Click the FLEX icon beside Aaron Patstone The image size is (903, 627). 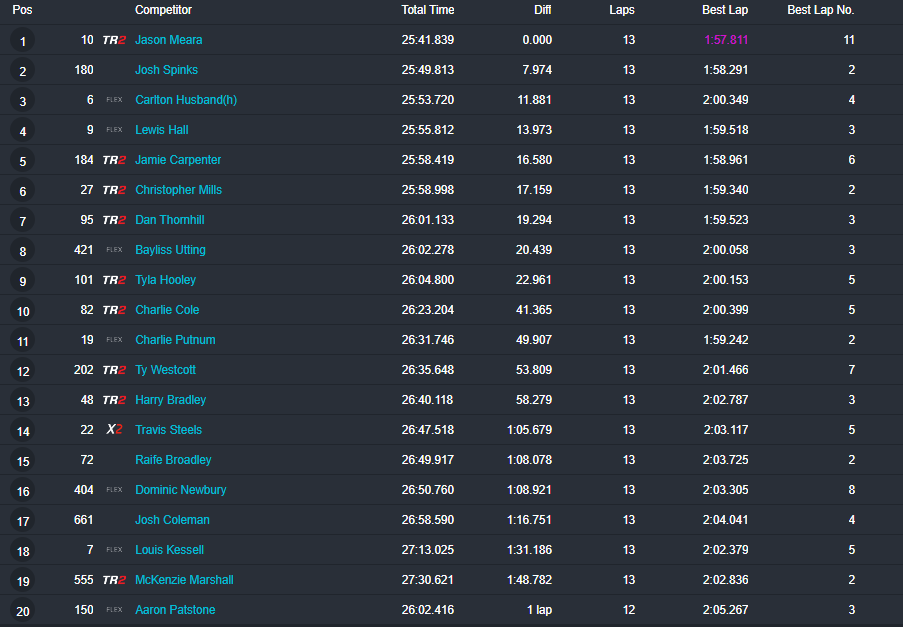coord(114,610)
